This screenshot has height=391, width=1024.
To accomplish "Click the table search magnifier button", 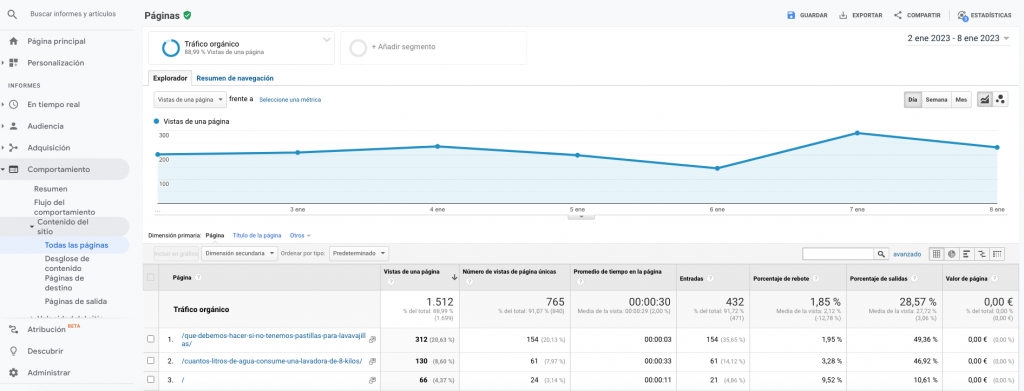I will click(882, 254).
